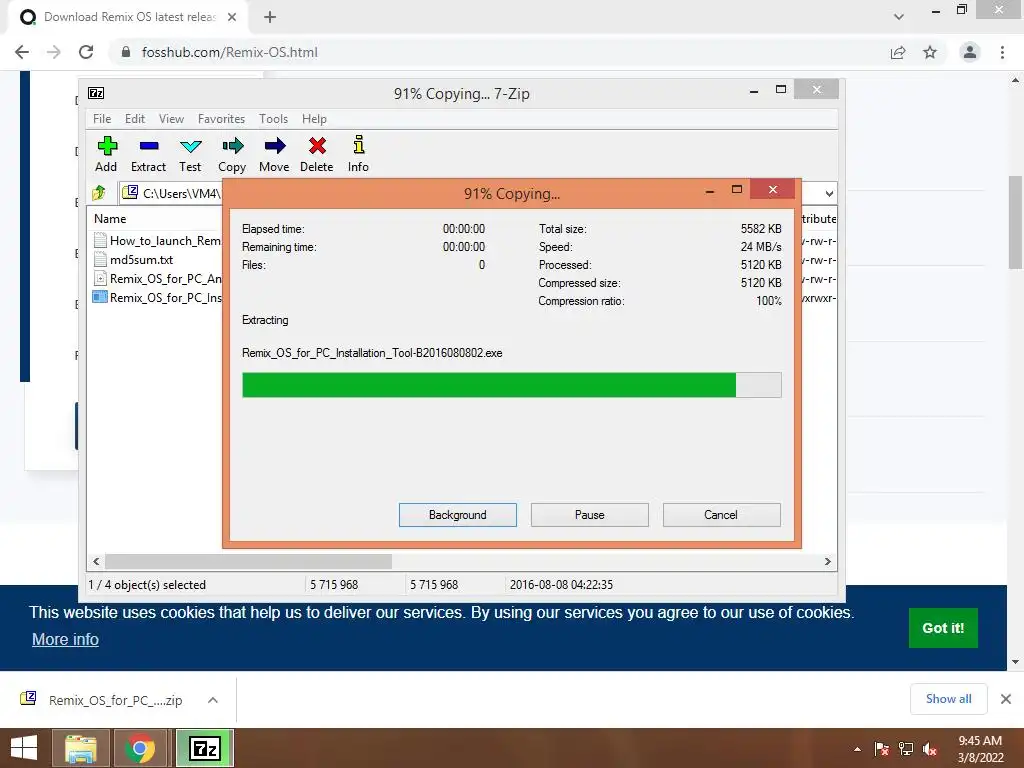Pause the copying operation
This screenshot has height=768, width=1024.
coord(590,515)
